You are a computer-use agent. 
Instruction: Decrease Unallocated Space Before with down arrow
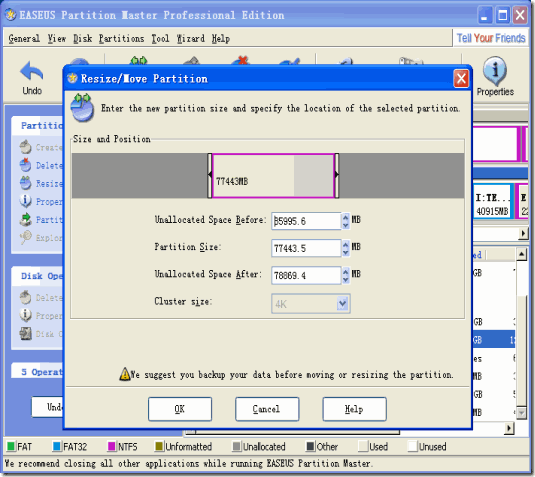345,225
